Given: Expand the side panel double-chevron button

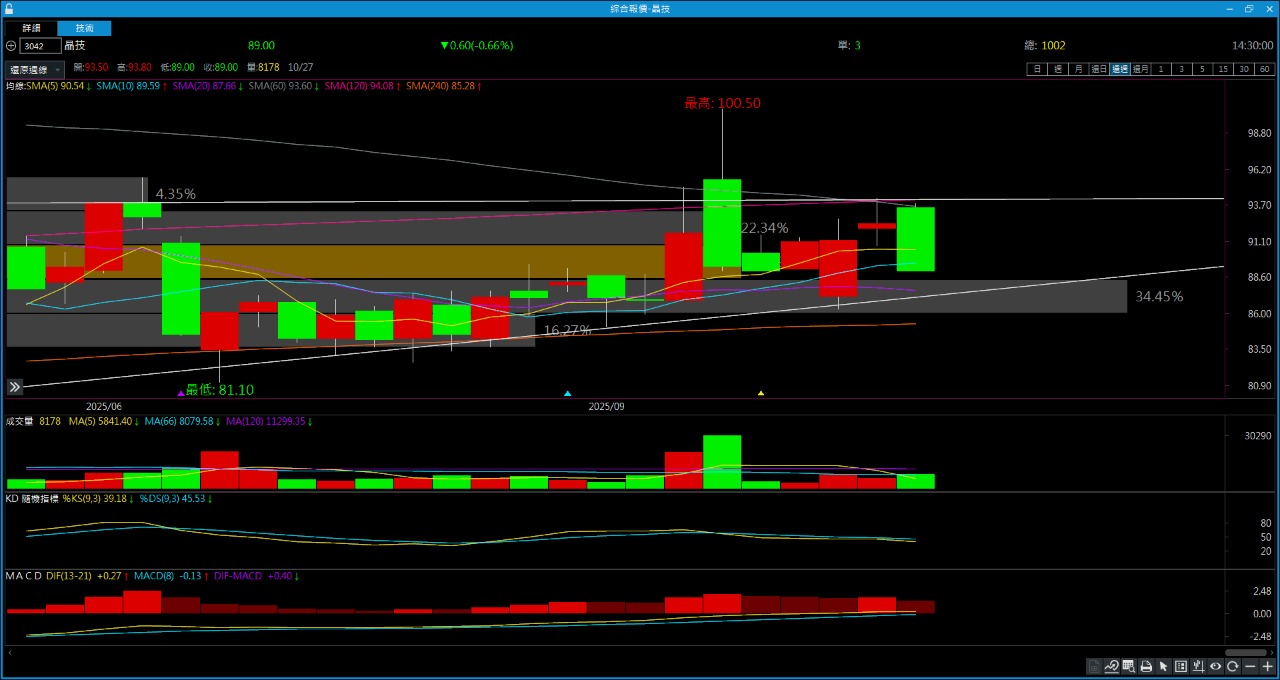Looking at the screenshot, I should [x=15, y=387].
